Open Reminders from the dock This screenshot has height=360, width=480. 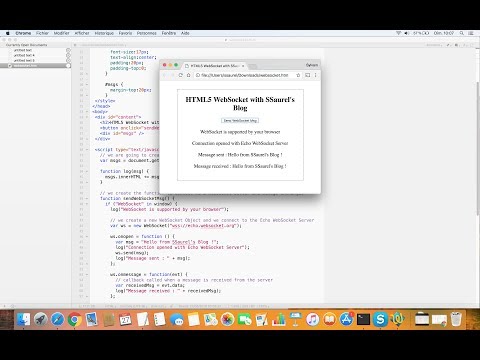[159, 319]
